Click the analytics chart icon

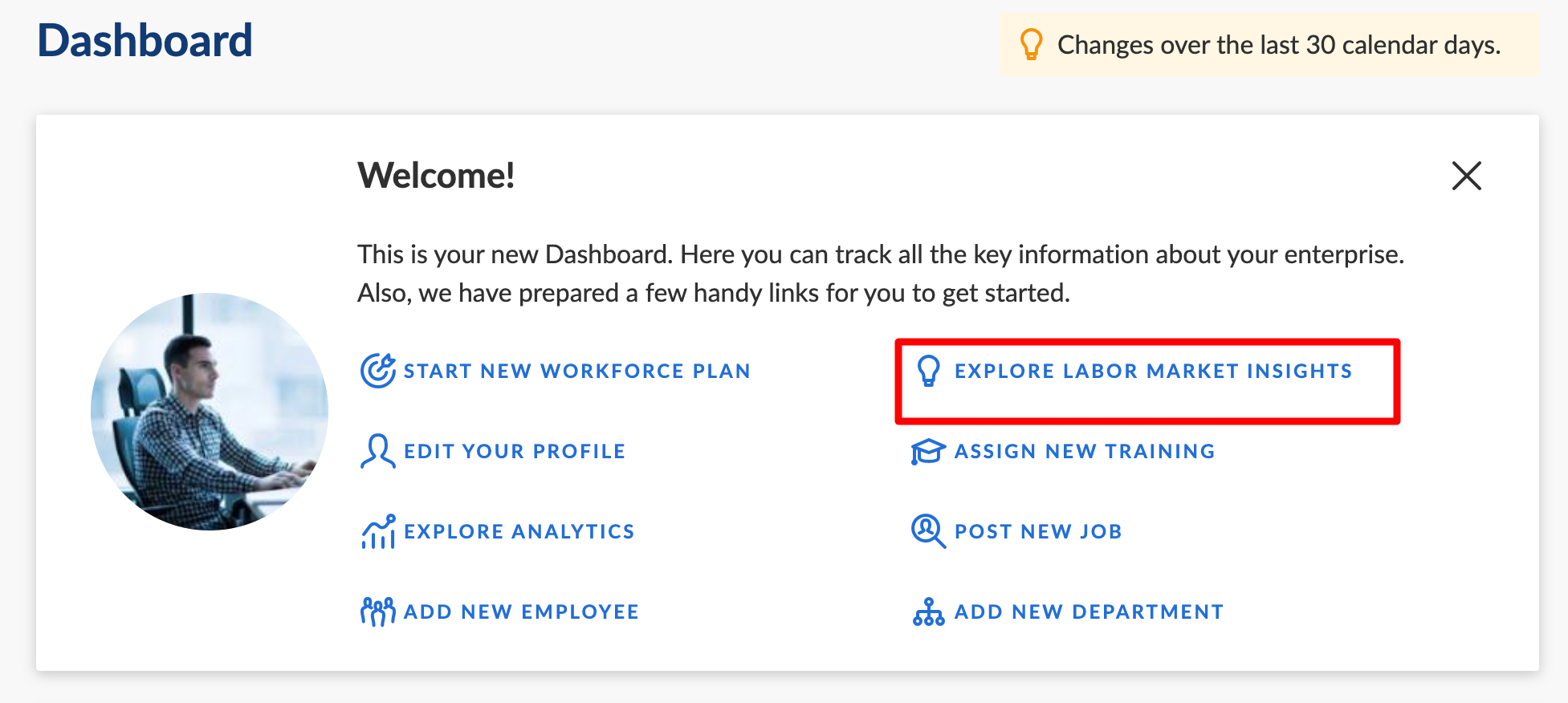tap(377, 531)
